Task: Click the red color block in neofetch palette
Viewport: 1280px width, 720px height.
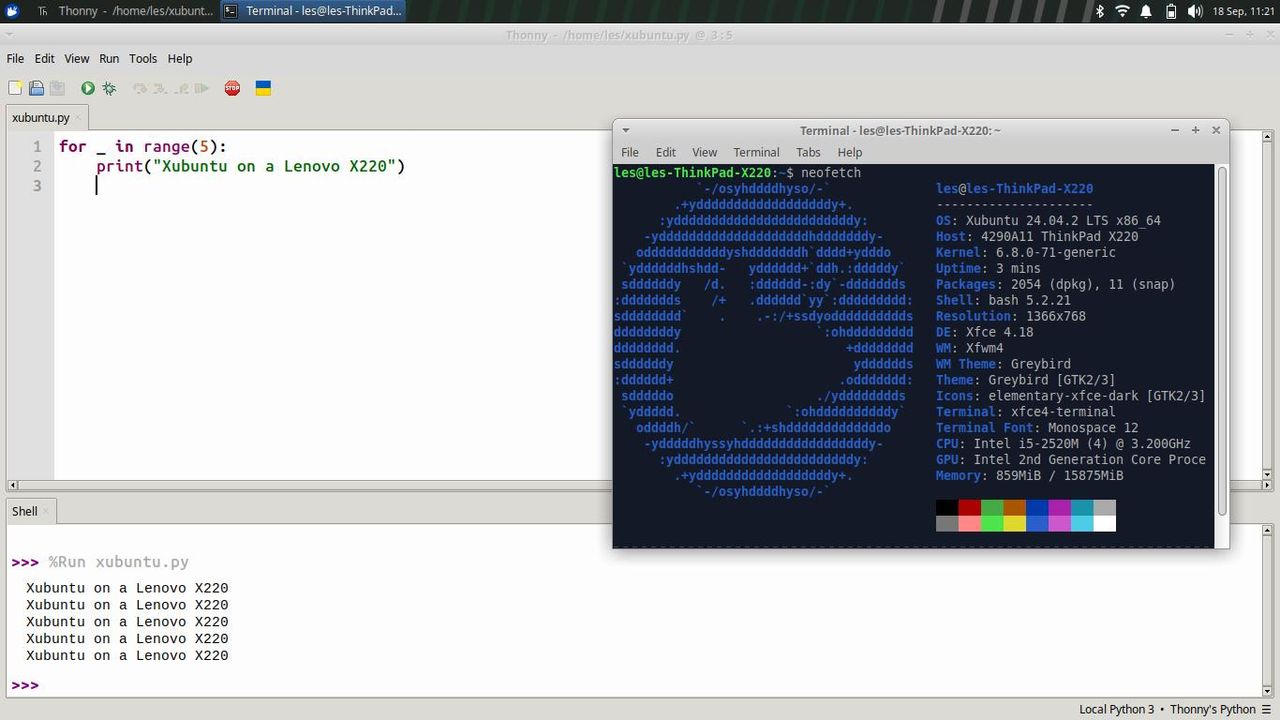Action: [x=970, y=507]
